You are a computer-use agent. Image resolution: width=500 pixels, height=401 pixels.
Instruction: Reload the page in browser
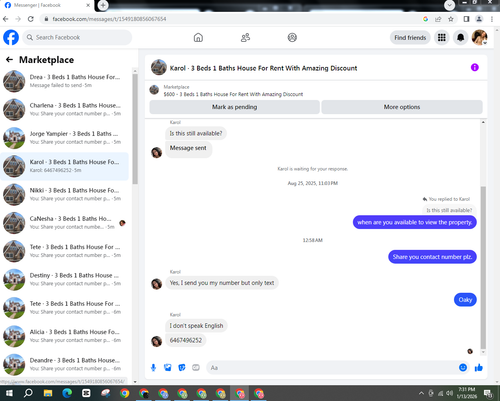(x=31, y=19)
